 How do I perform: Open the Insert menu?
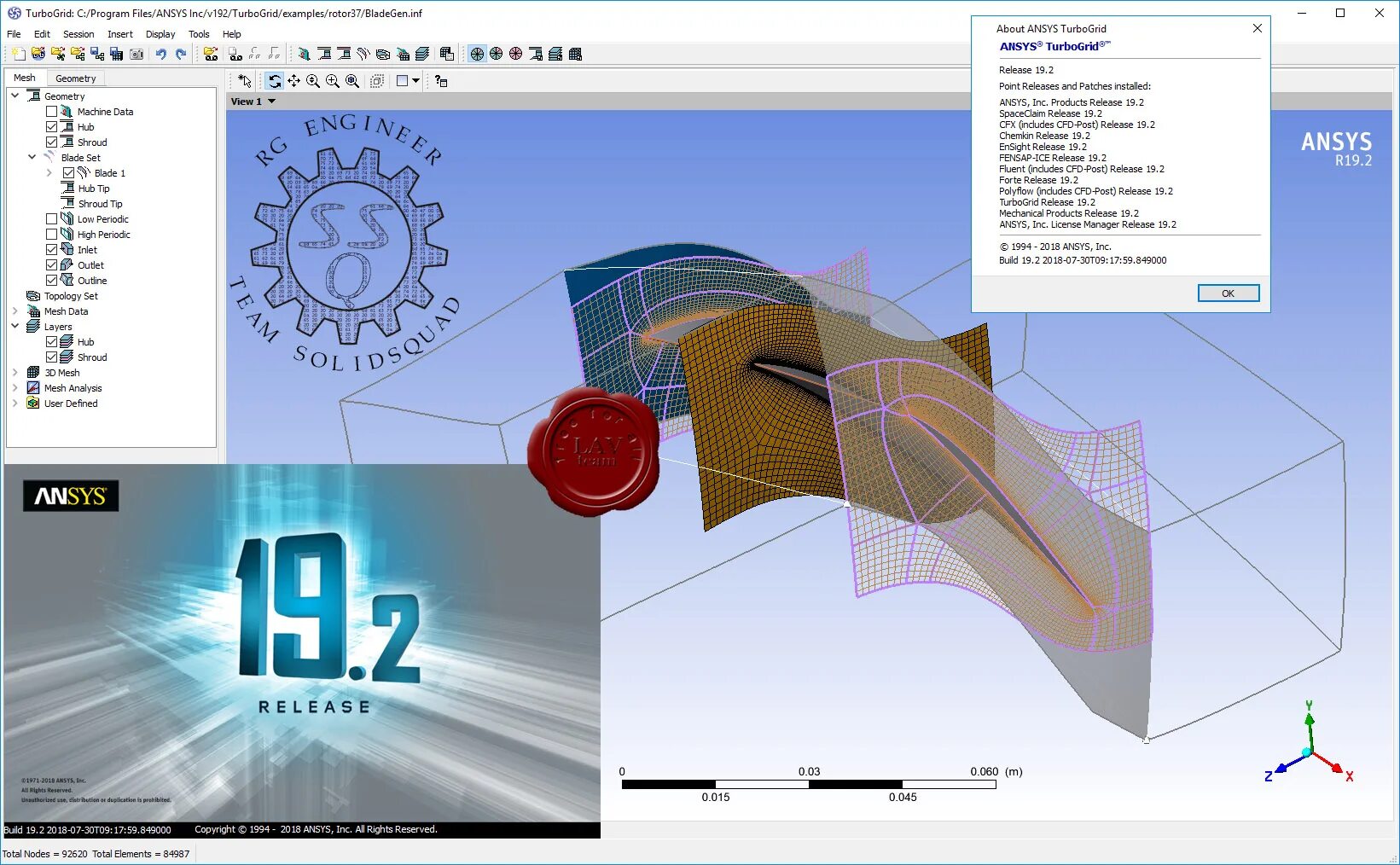coord(120,34)
